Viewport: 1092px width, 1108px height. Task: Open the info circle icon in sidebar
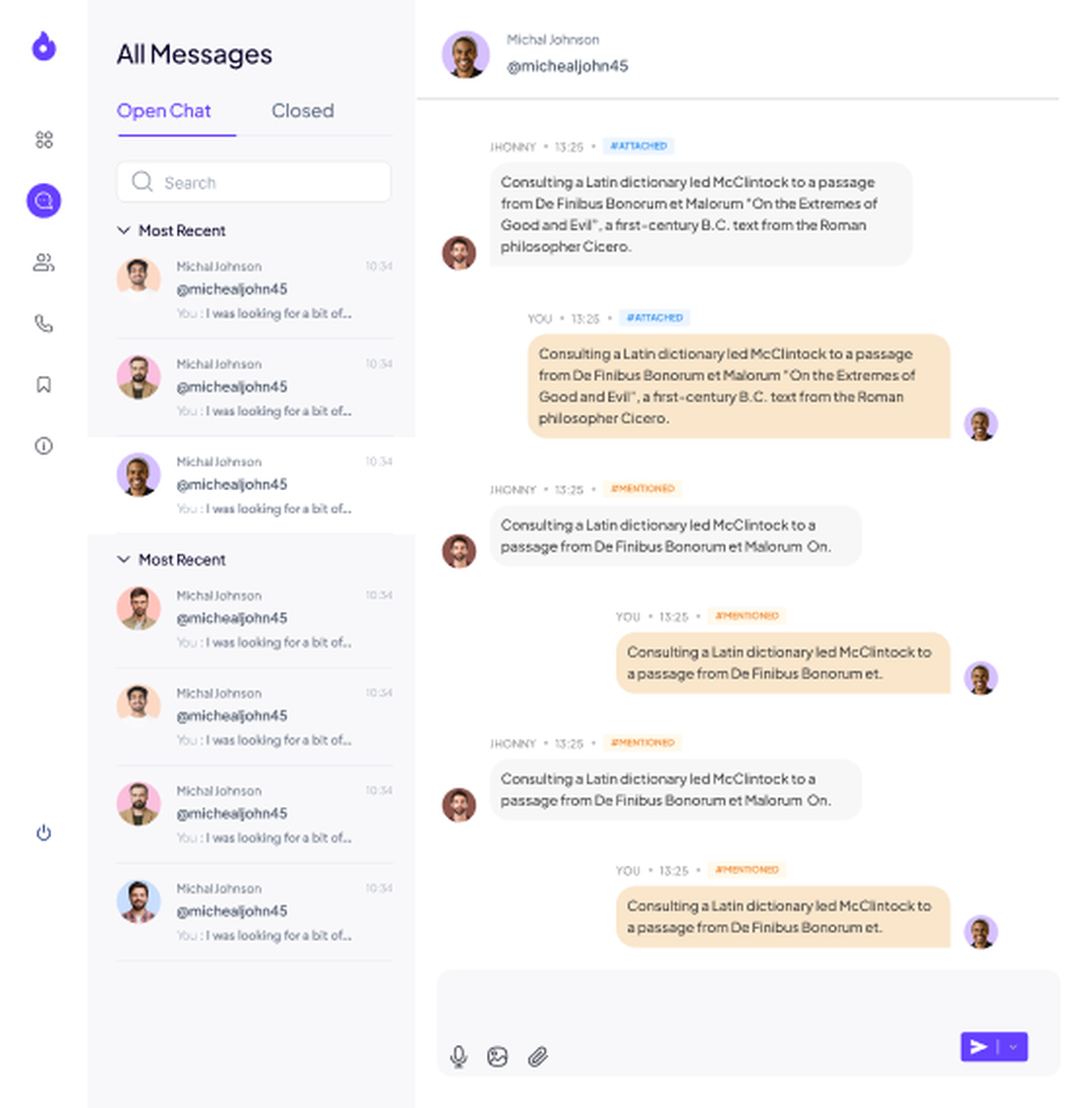(x=44, y=446)
